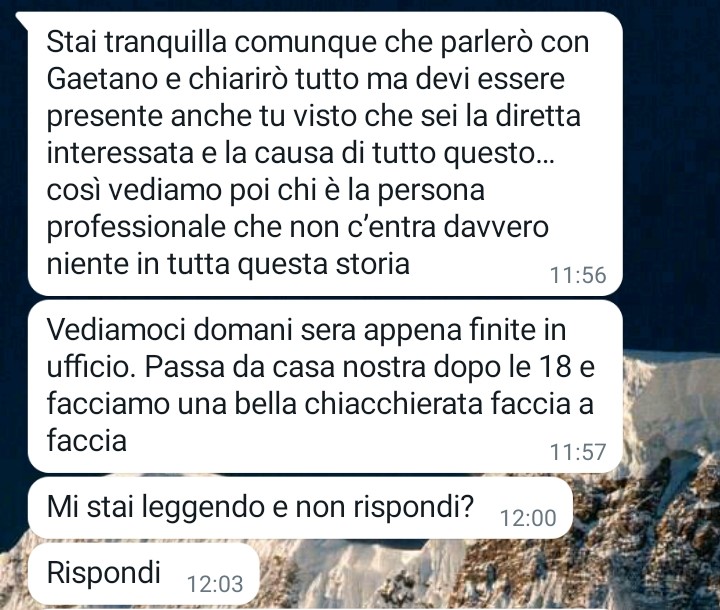Select the "Mi stai leggendo e non rispondi?" message
Image resolution: width=720 pixels, height=610 pixels.
[300, 508]
